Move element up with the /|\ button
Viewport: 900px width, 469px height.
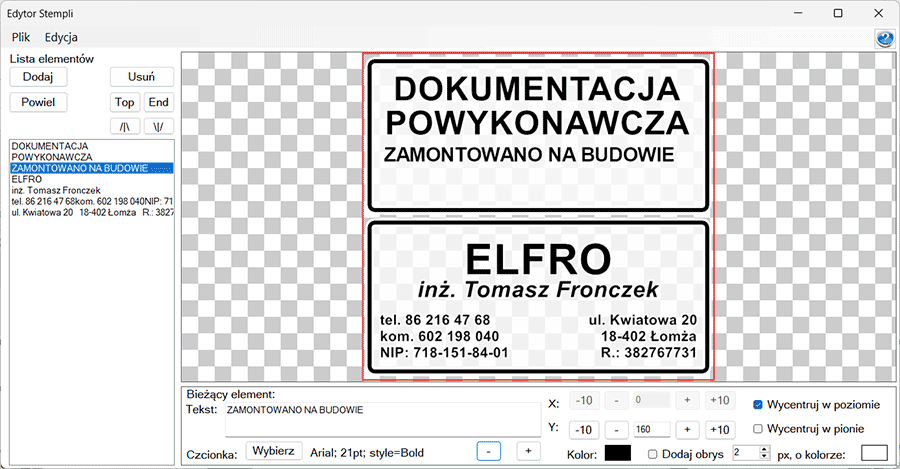[124, 127]
